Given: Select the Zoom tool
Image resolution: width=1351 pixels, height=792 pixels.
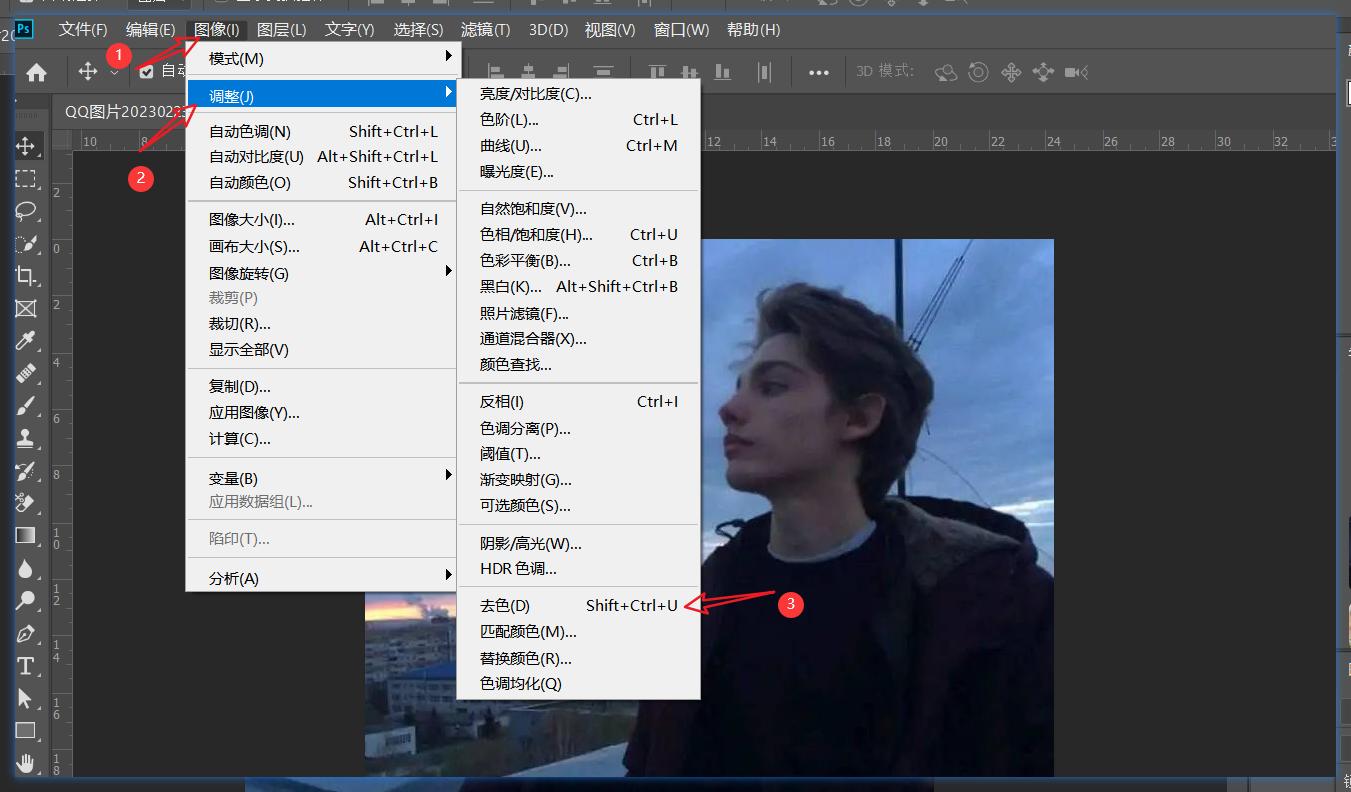Looking at the screenshot, I should pos(27,598).
